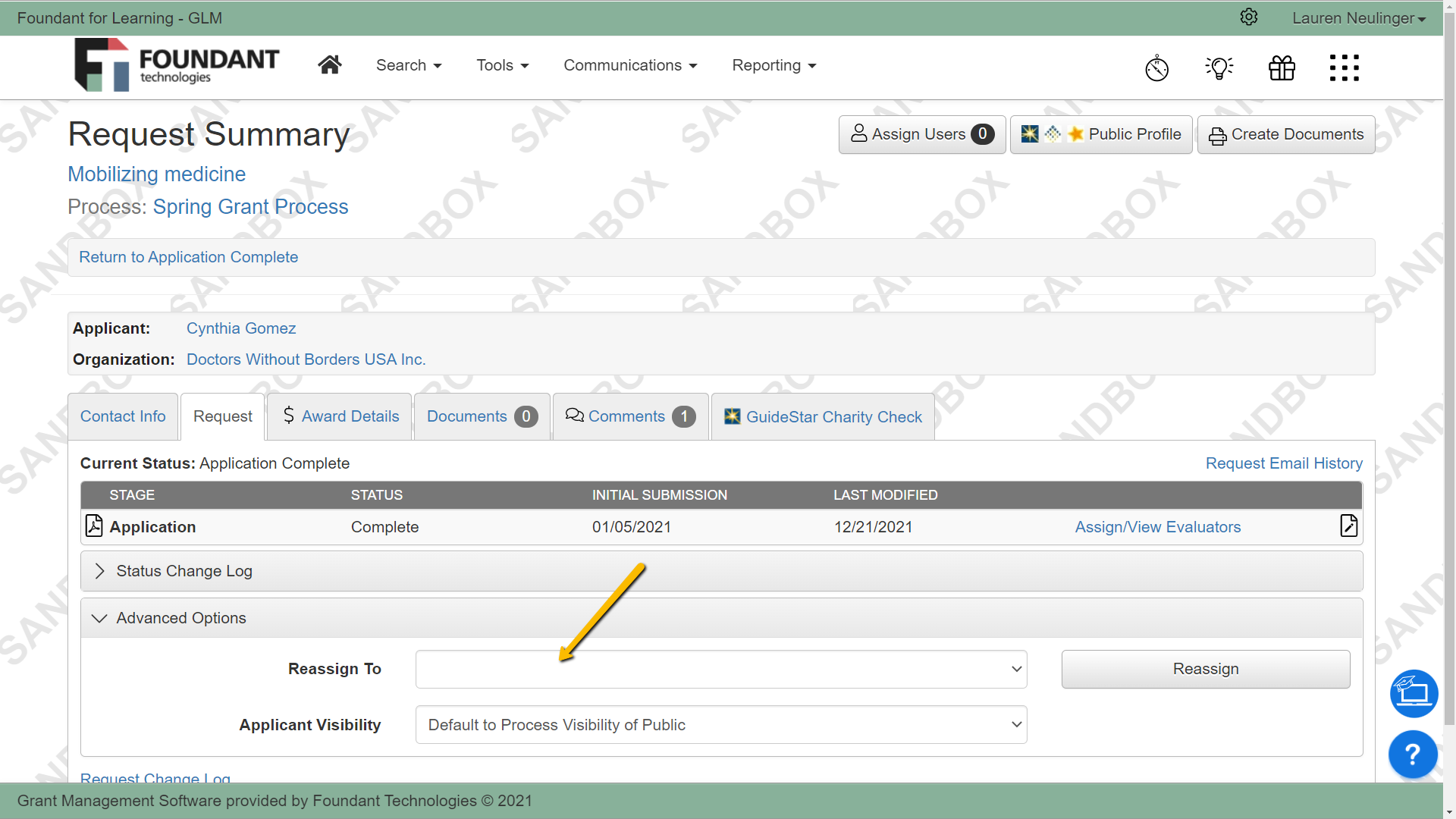1456x819 pixels.
Task: Open the Search menu
Action: [x=409, y=65]
